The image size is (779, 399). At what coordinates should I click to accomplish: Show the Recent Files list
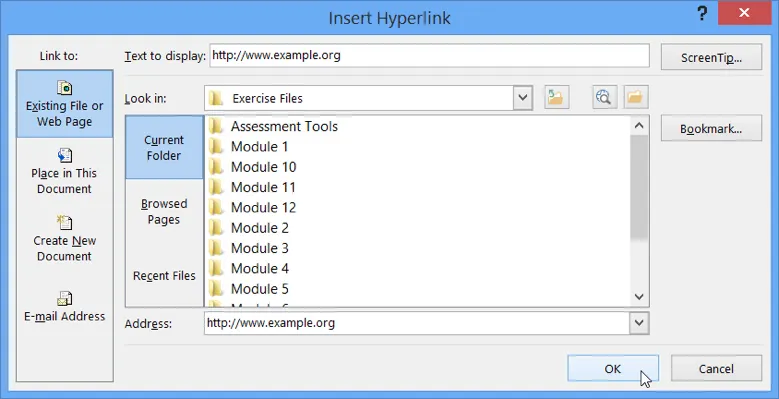(164, 276)
